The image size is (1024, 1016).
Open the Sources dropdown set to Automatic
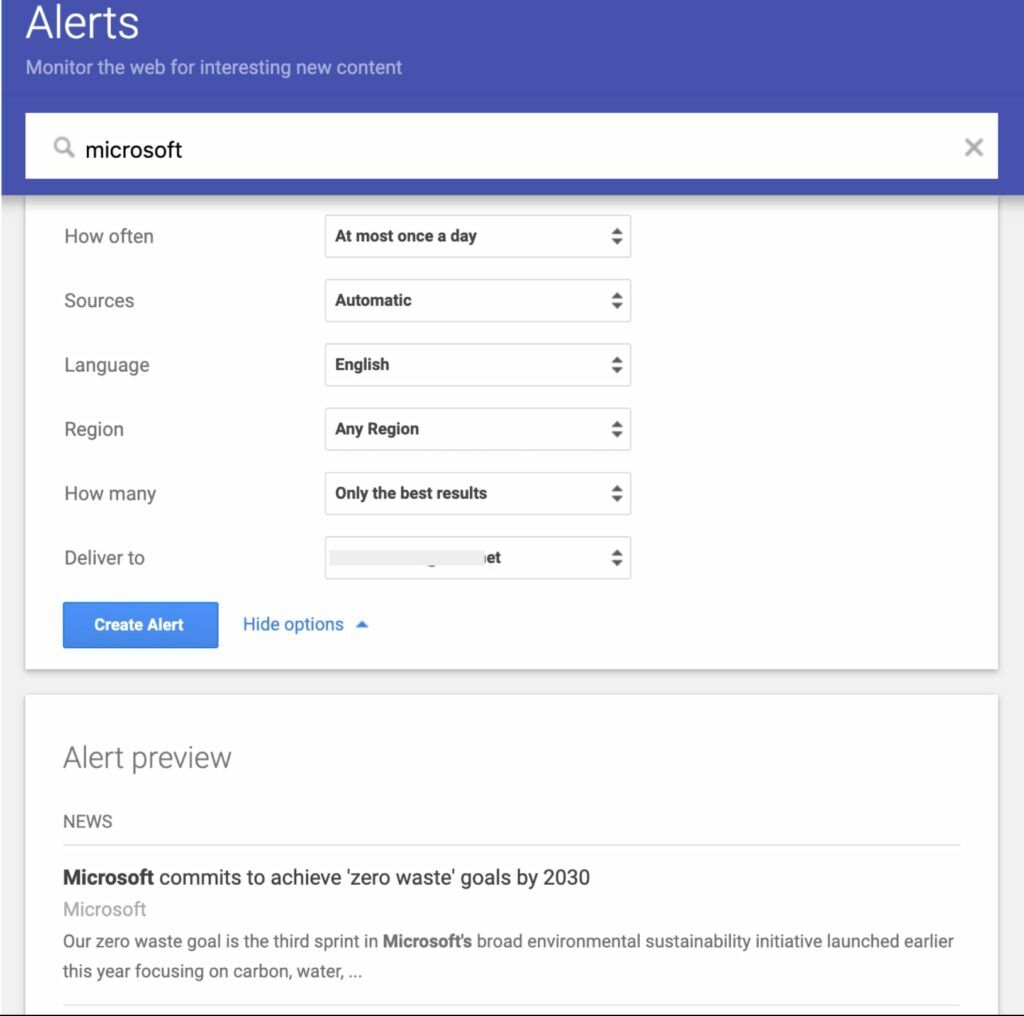click(477, 300)
